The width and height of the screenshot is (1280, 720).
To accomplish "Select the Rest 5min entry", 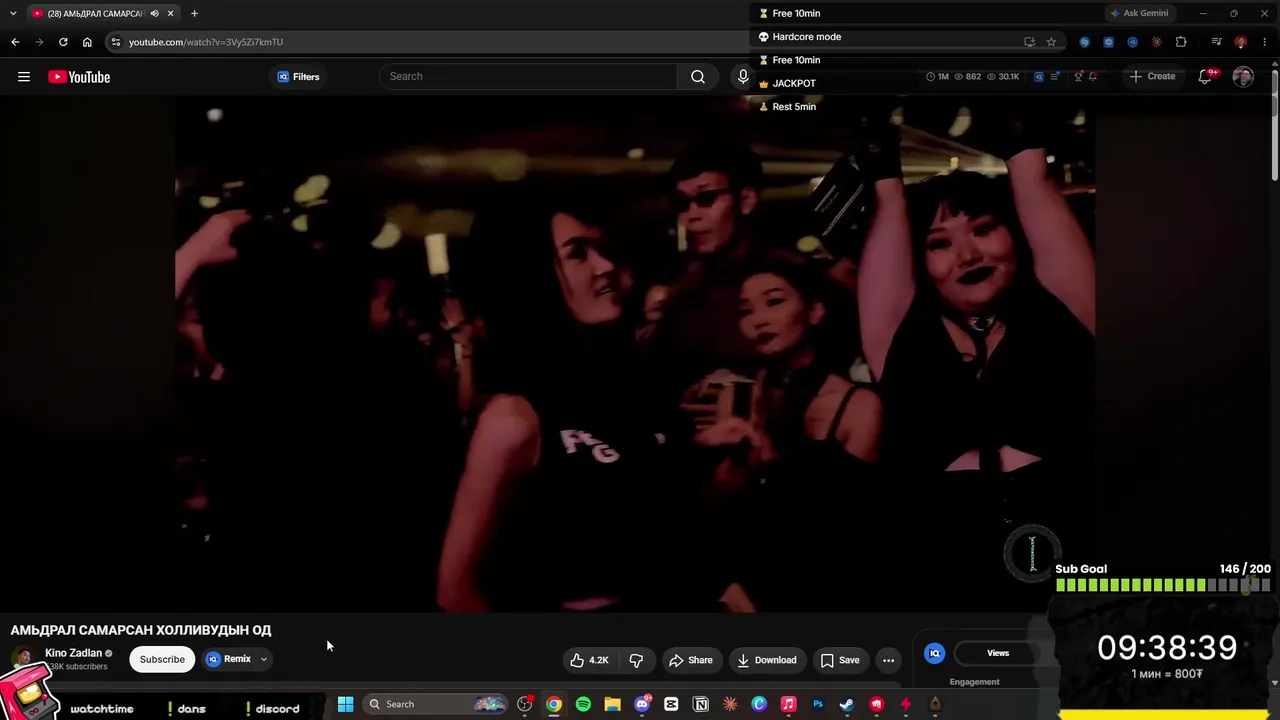I will [787, 107].
